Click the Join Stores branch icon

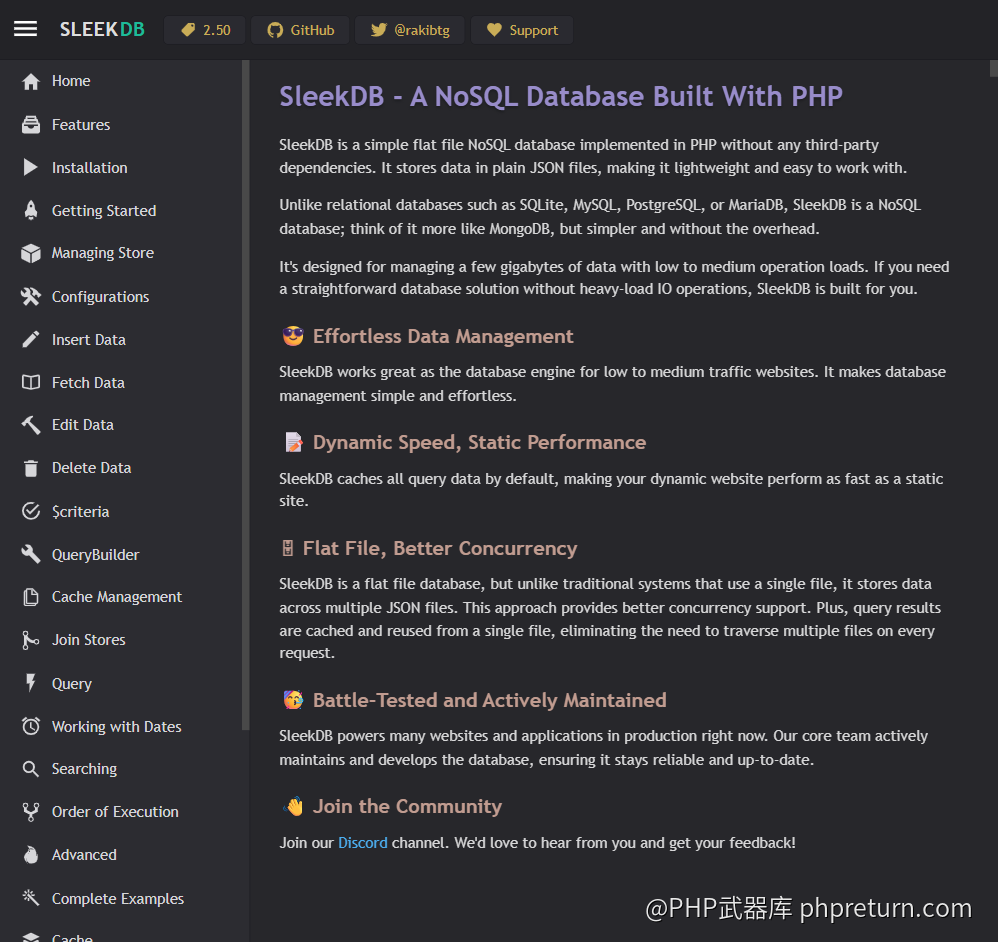click(x=31, y=640)
